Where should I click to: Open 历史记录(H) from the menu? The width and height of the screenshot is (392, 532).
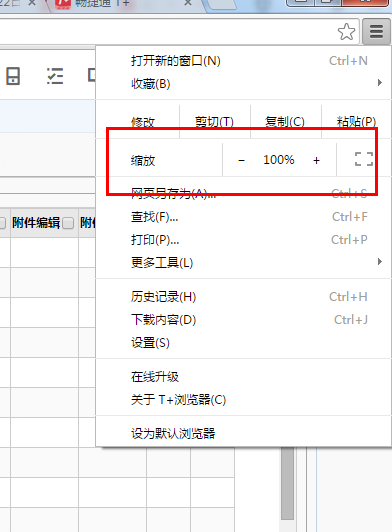tap(243, 297)
